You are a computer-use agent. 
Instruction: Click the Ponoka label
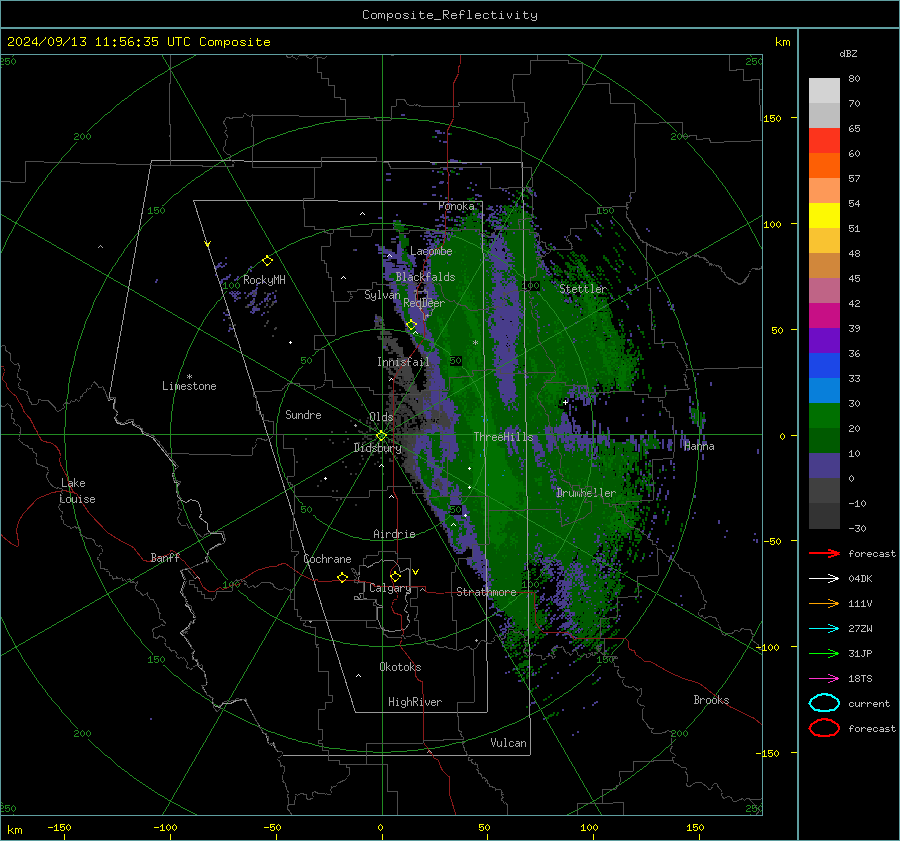(456, 206)
